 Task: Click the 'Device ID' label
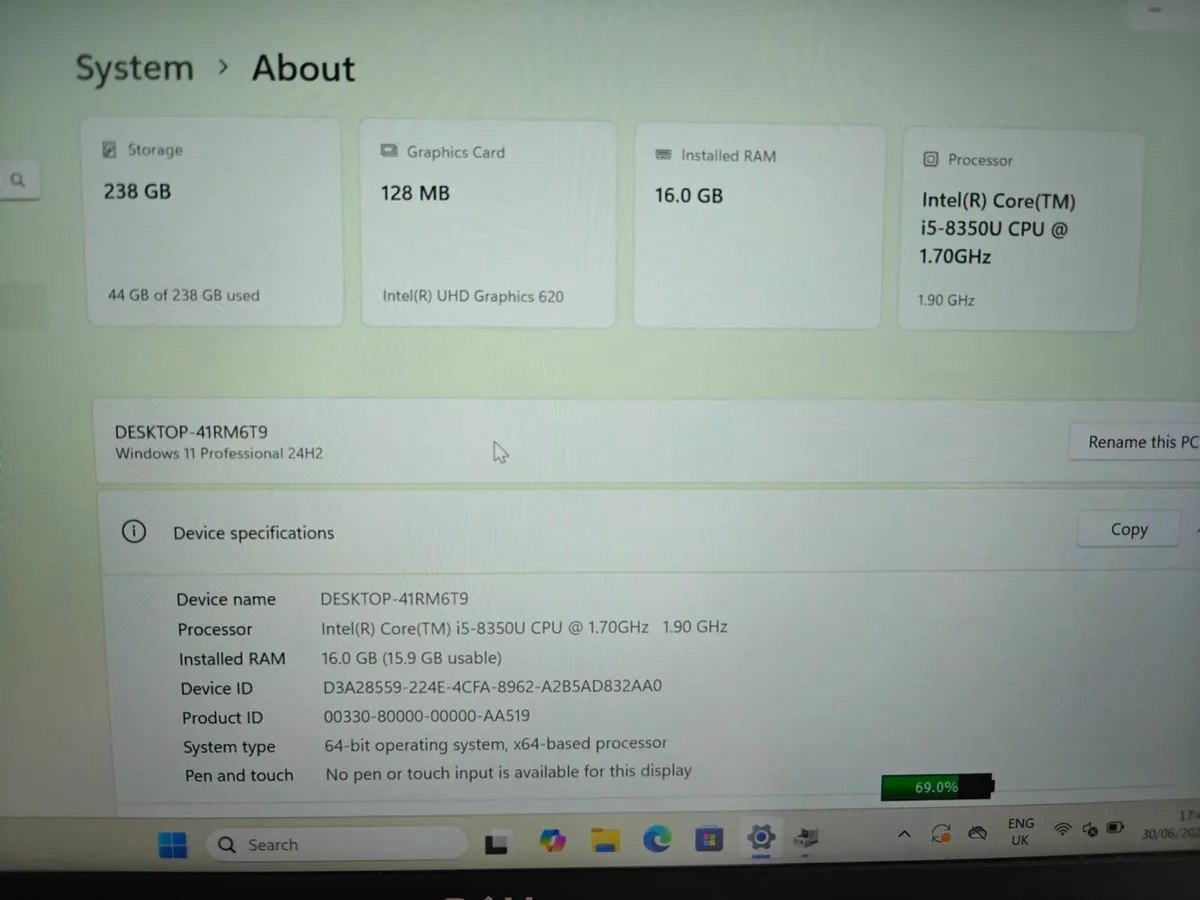(217, 688)
